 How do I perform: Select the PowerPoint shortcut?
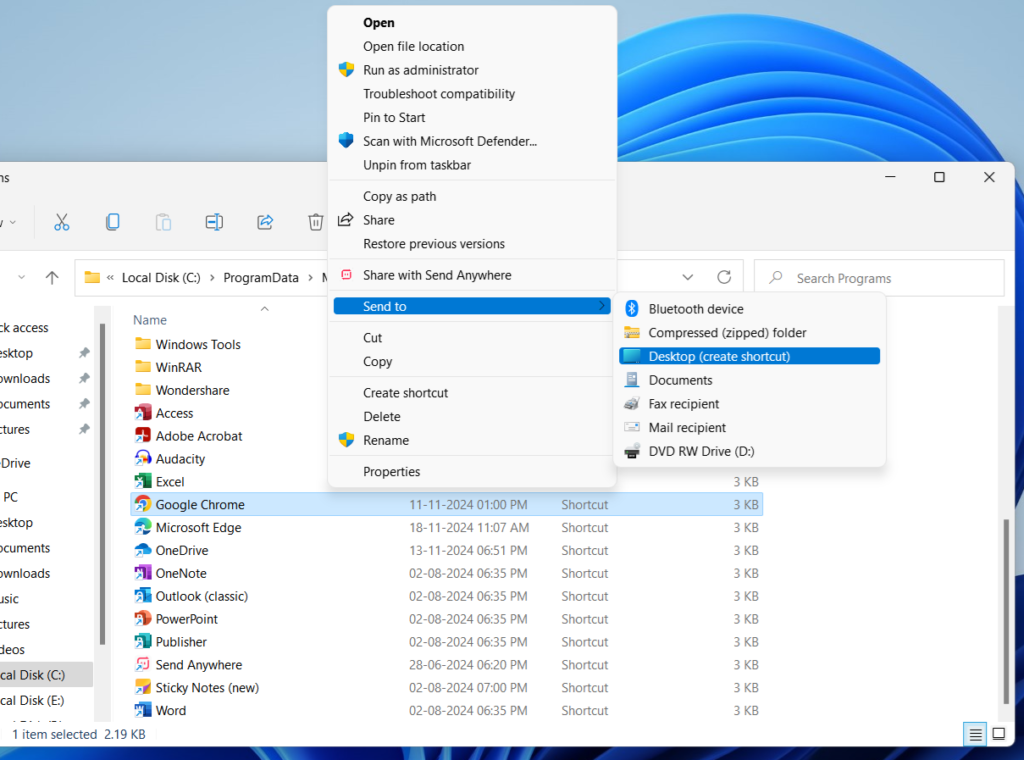pyautogui.click(x=176, y=619)
